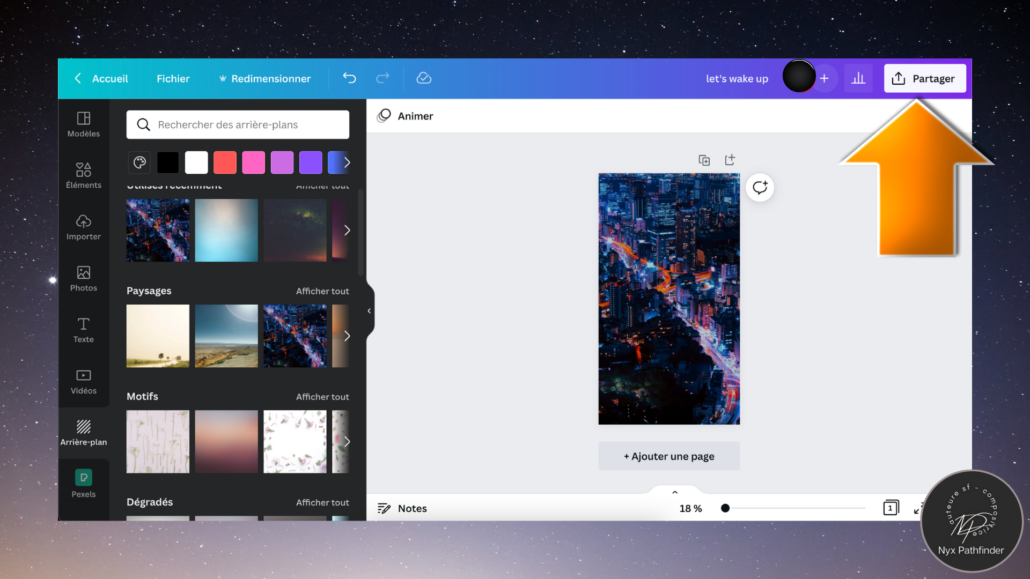1030x579 pixels.
Task: Open the Pexels app panel
Action: tap(83, 484)
